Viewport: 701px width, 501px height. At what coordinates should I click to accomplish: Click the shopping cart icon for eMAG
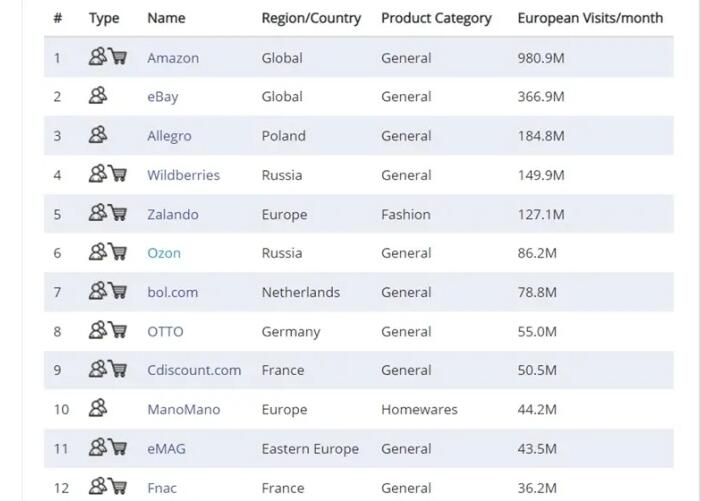118,447
